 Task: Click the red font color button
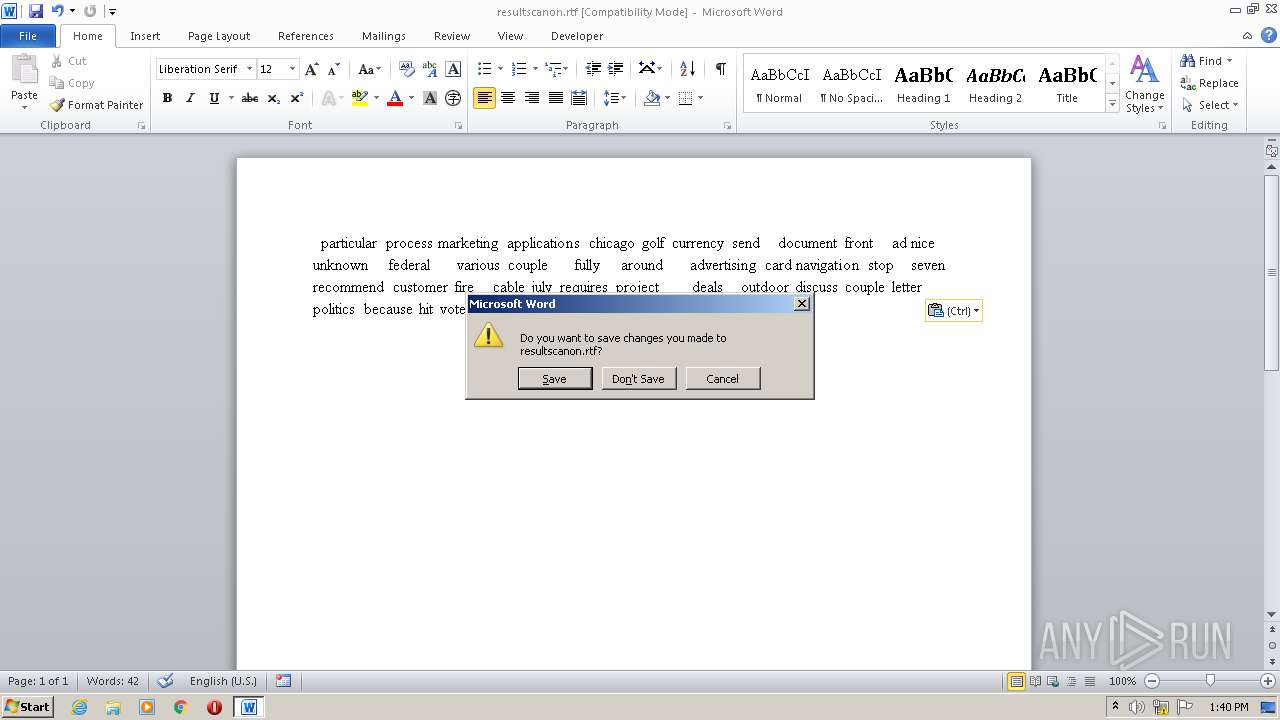[395, 98]
